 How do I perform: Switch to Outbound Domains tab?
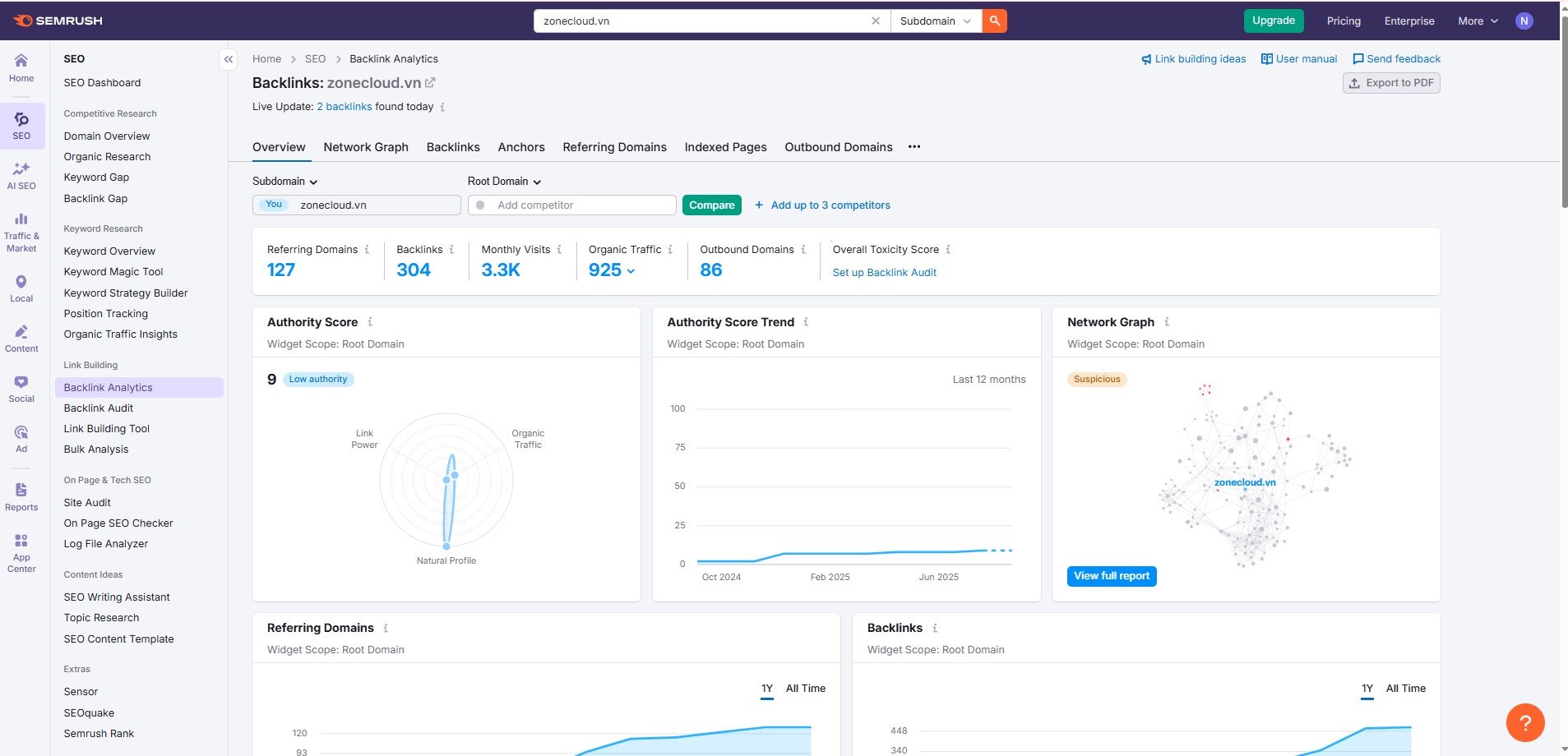(x=839, y=147)
